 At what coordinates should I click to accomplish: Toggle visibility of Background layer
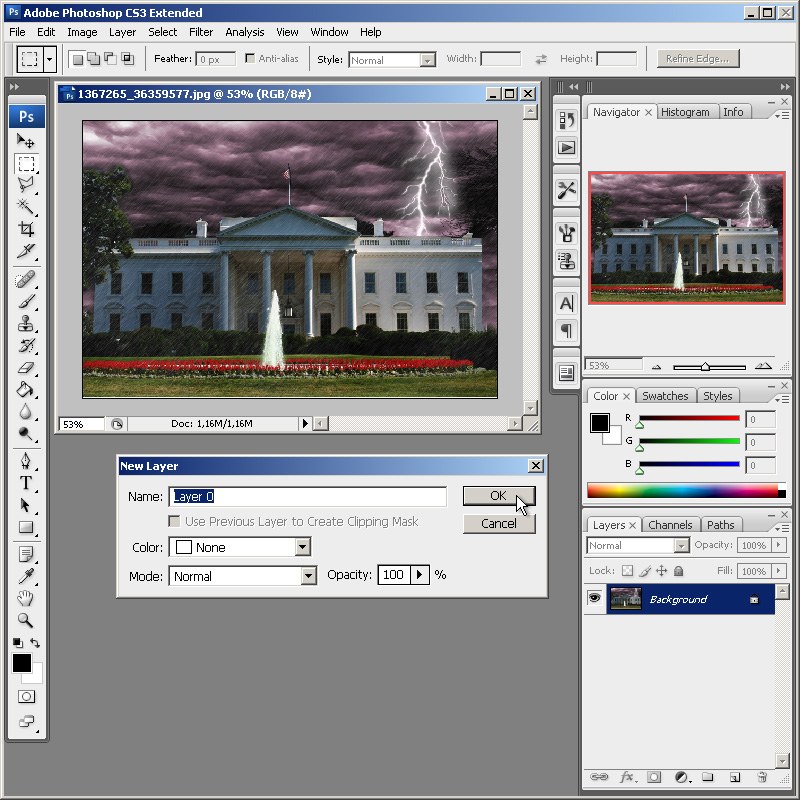594,597
